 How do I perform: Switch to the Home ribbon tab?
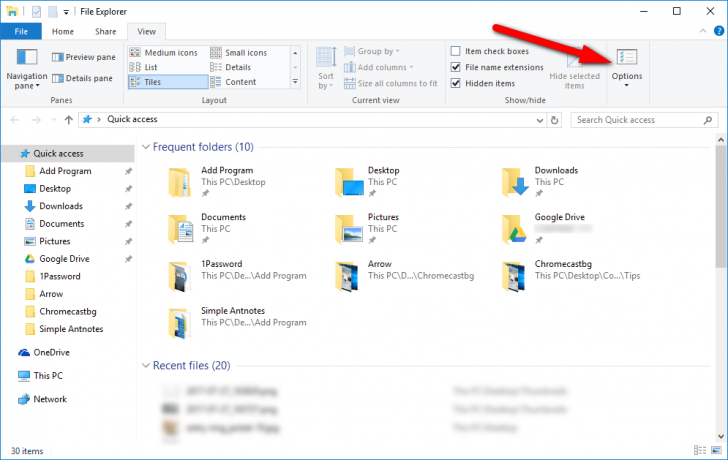63,31
